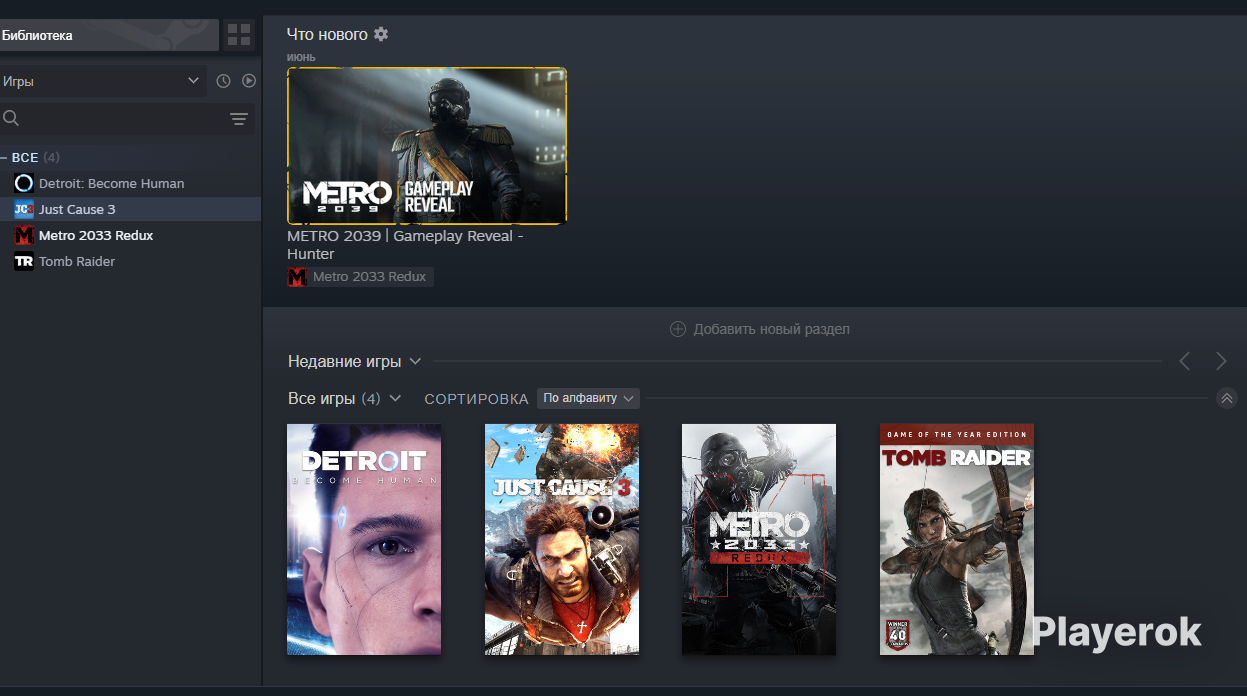
Task: Open the Игры category dropdown
Action: [x=103, y=81]
